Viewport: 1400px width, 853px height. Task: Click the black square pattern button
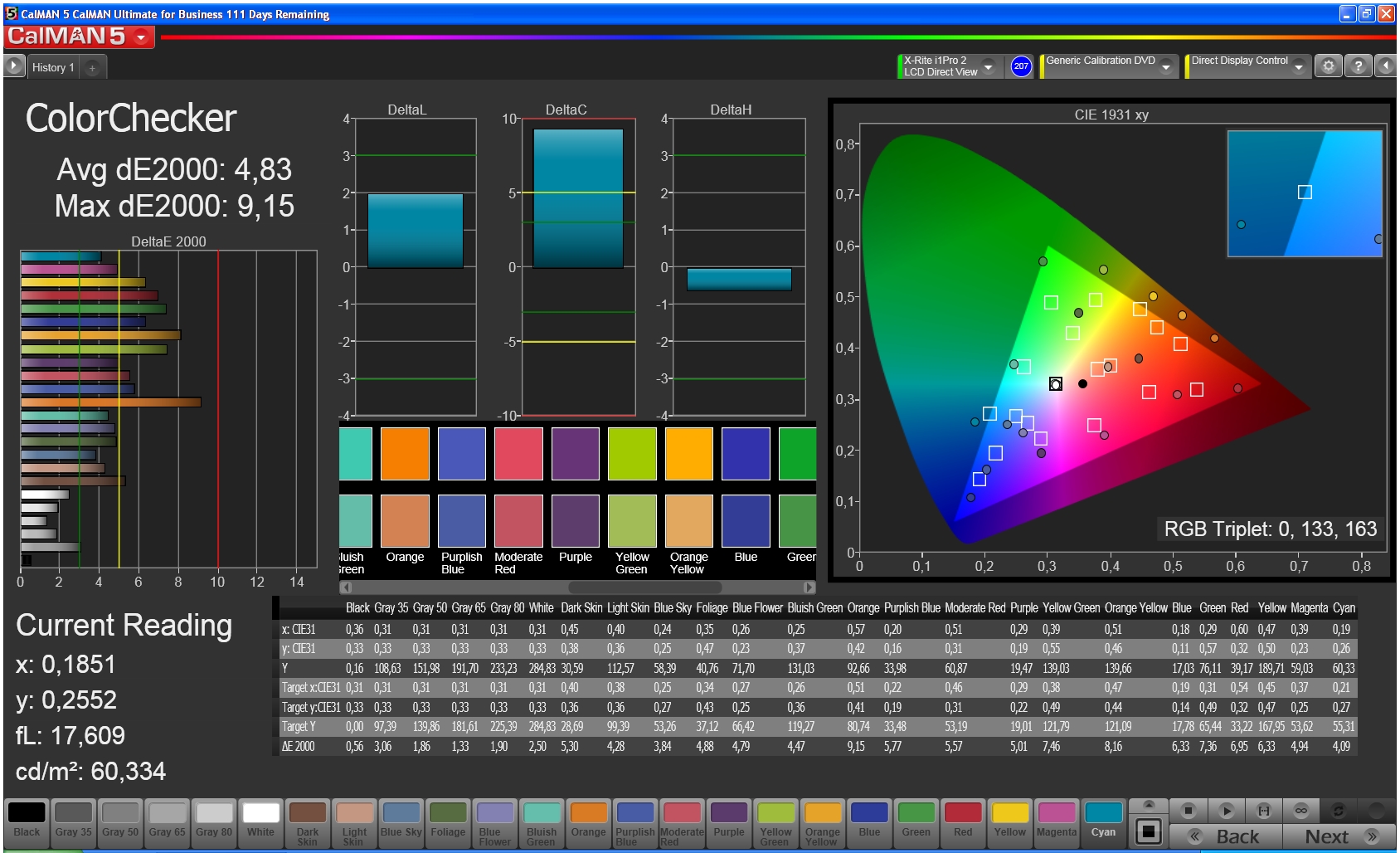(1149, 831)
